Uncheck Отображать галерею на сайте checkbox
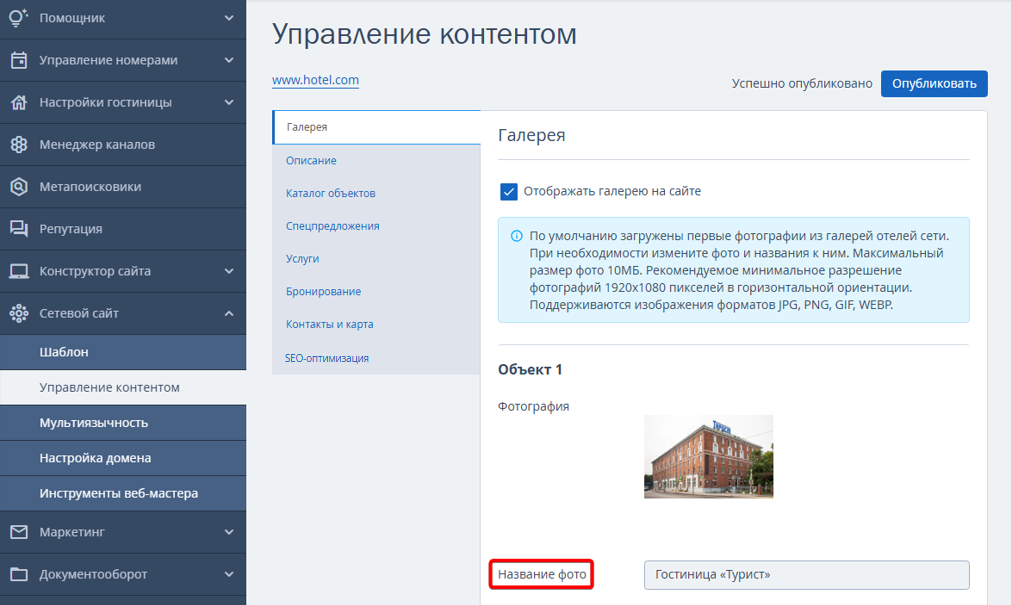Screen dimensions: 1011x605 (509, 192)
